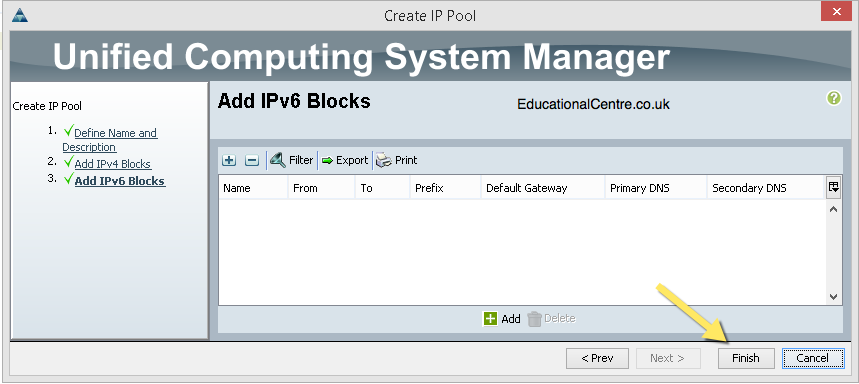Click the window title bar app icon
This screenshot has height=384, width=859.
point(20,15)
